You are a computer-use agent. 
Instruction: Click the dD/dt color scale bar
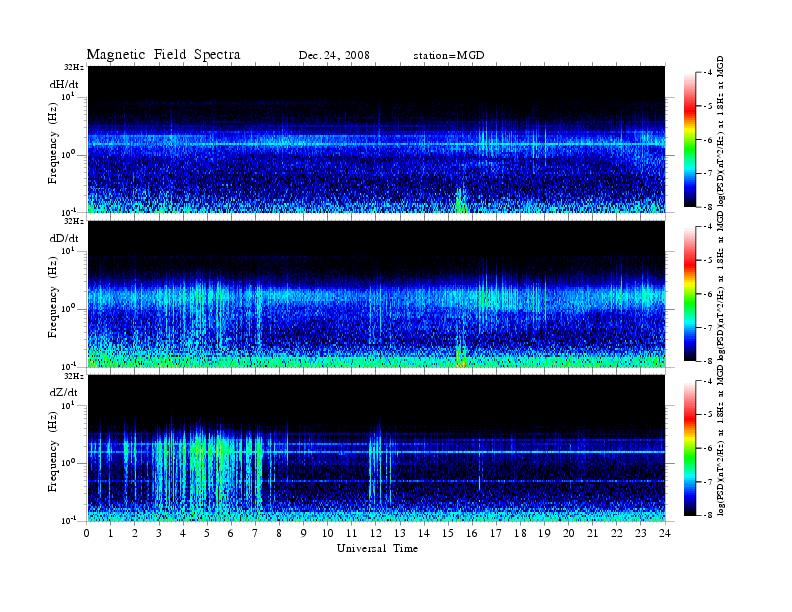tap(689, 294)
